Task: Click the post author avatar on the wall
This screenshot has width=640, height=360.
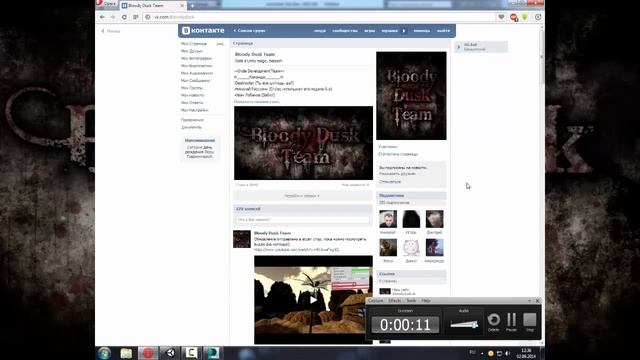Action: click(242, 239)
